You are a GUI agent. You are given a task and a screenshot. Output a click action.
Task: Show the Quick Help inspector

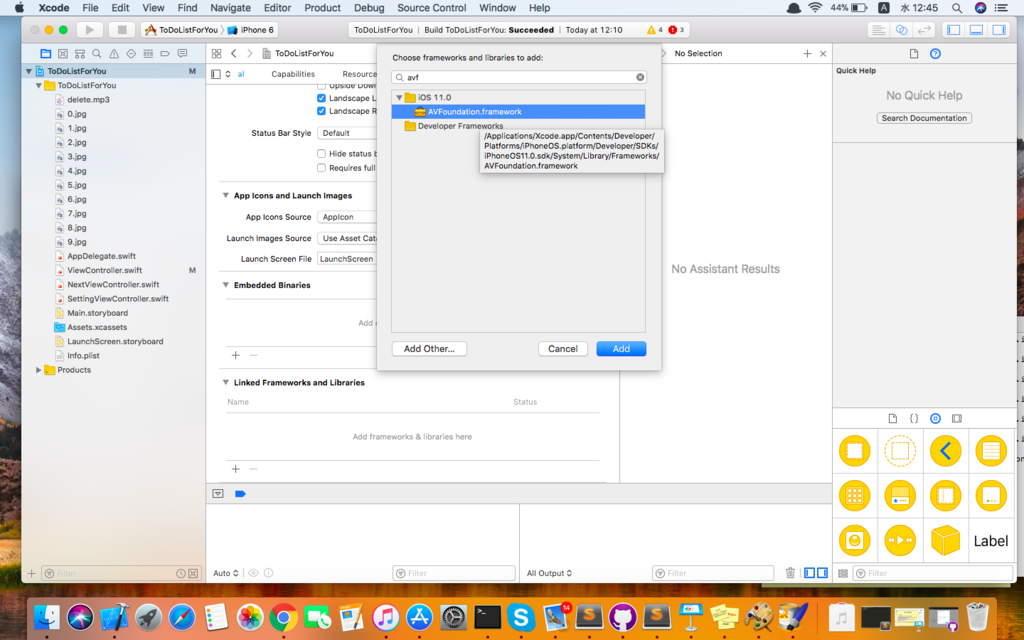click(935, 54)
